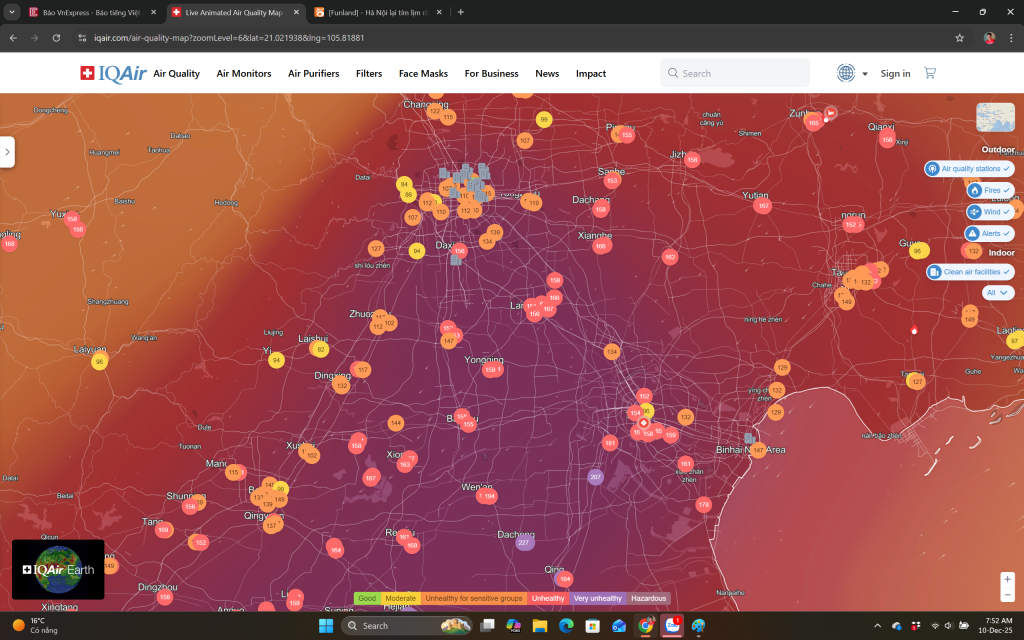The width and height of the screenshot is (1024, 640).
Task: Toggle the Alerts checkmark
Action: coord(1007,232)
